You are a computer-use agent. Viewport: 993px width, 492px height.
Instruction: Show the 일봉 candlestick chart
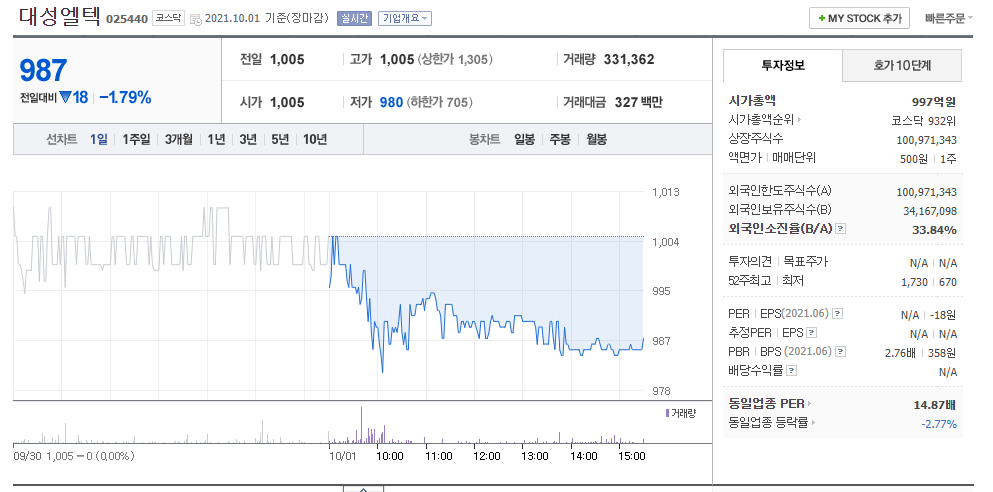click(x=524, y=139)
